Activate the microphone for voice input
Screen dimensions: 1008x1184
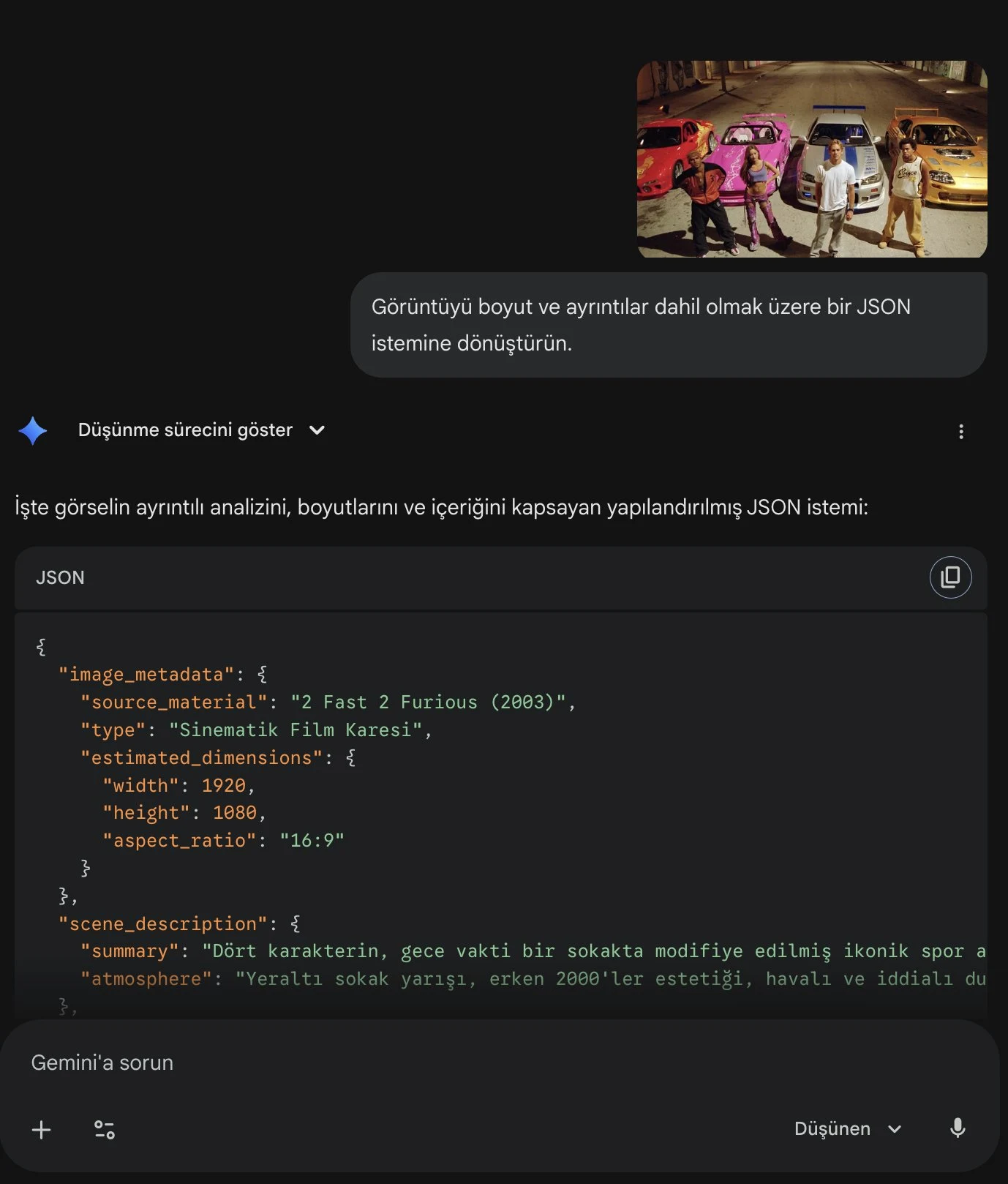point(957,1128)
